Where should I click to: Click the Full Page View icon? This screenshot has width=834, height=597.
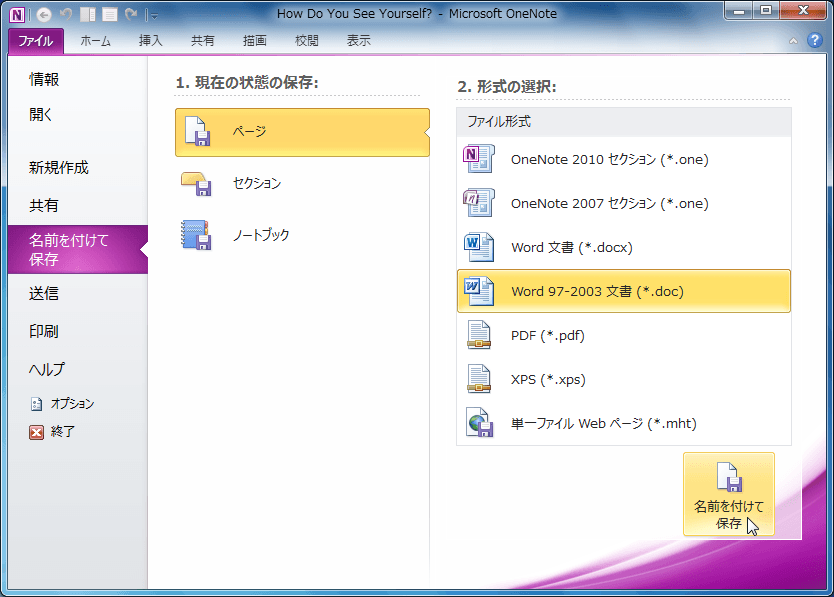pos(110,14)
